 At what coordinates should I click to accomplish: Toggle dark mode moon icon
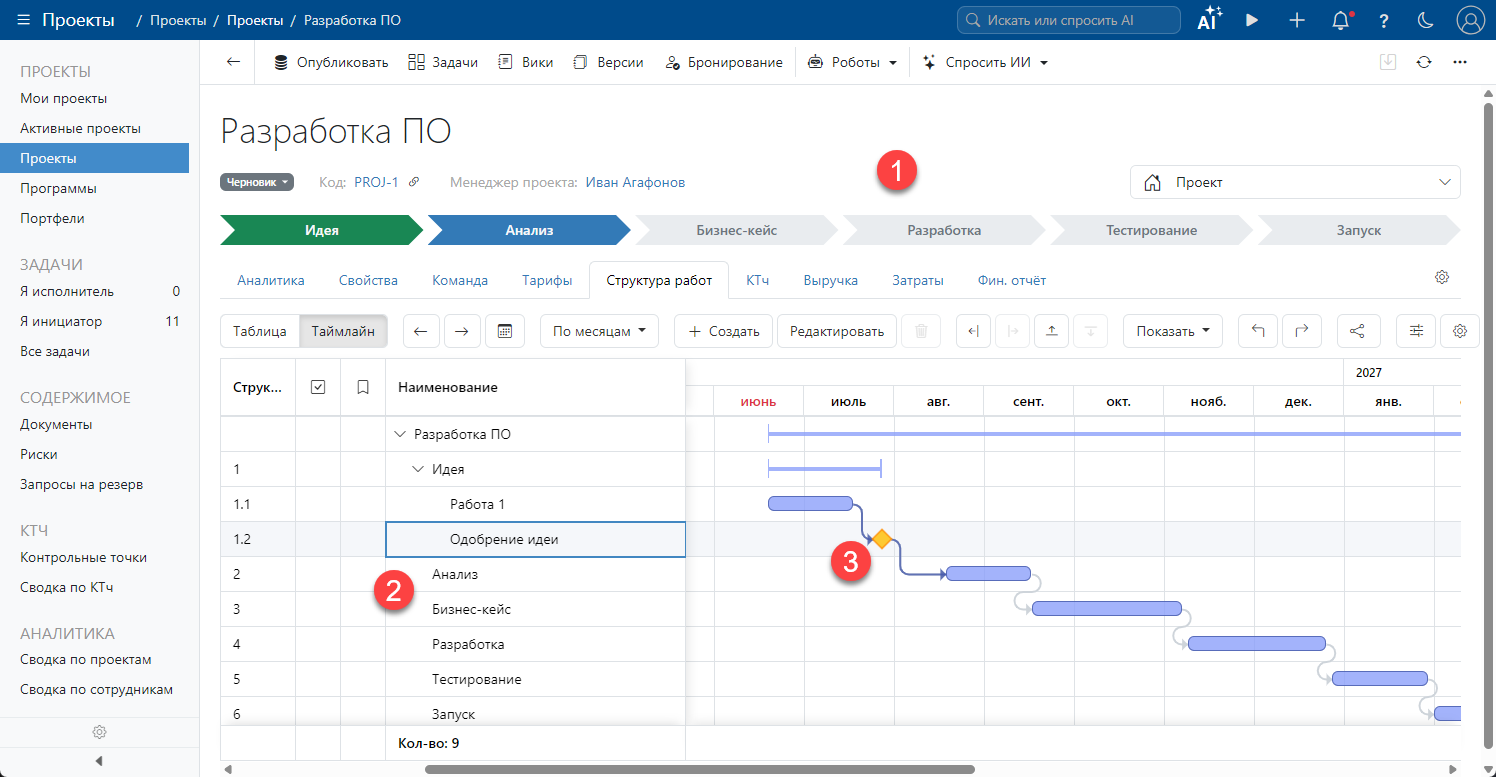click(1427, 20)
